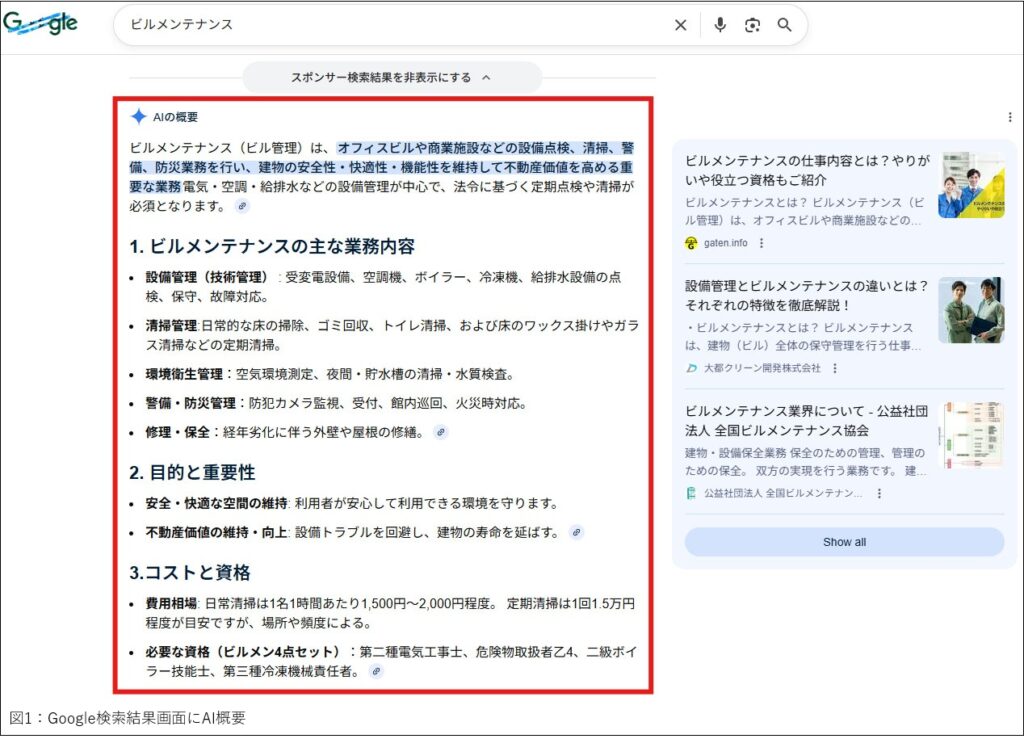Click the gaten.info site favicon

[690, 243]
